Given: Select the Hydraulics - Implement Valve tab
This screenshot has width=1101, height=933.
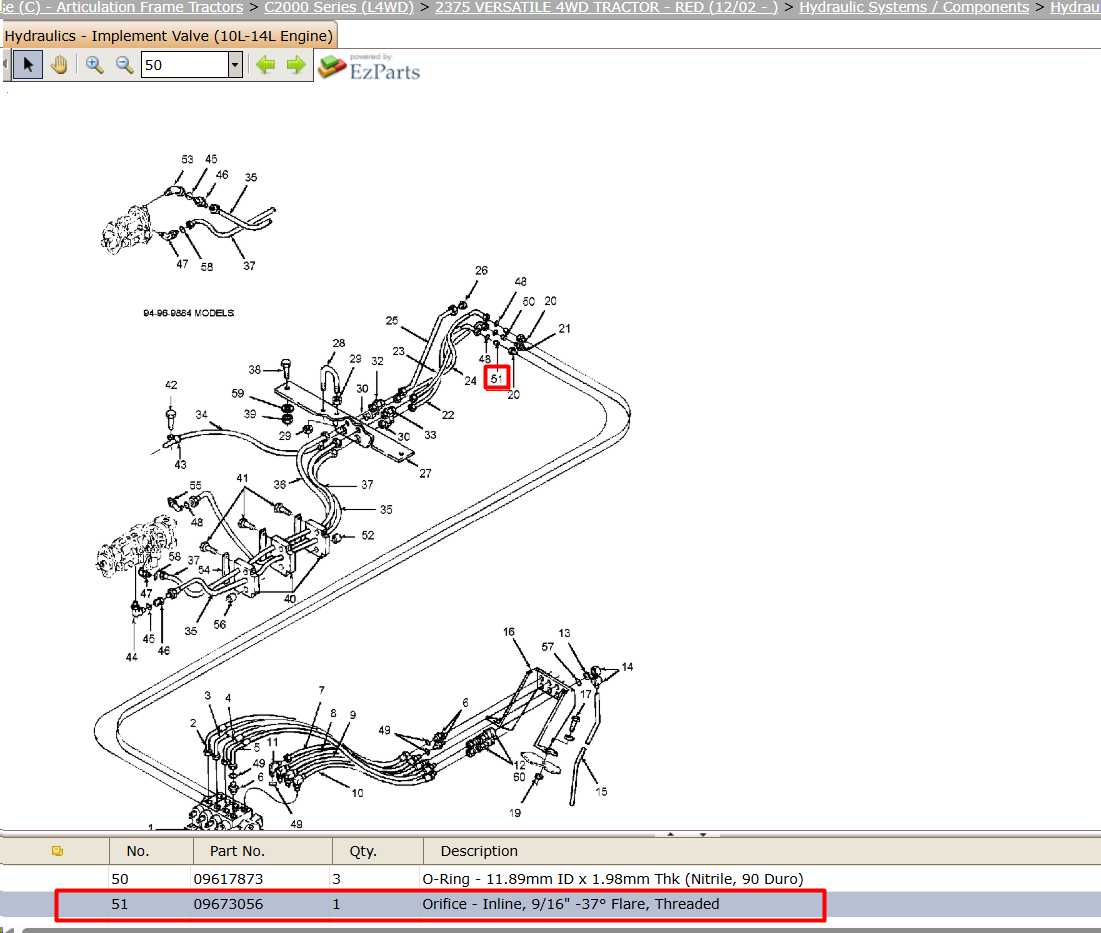Looking at the screenshot, I should point(169,36).
